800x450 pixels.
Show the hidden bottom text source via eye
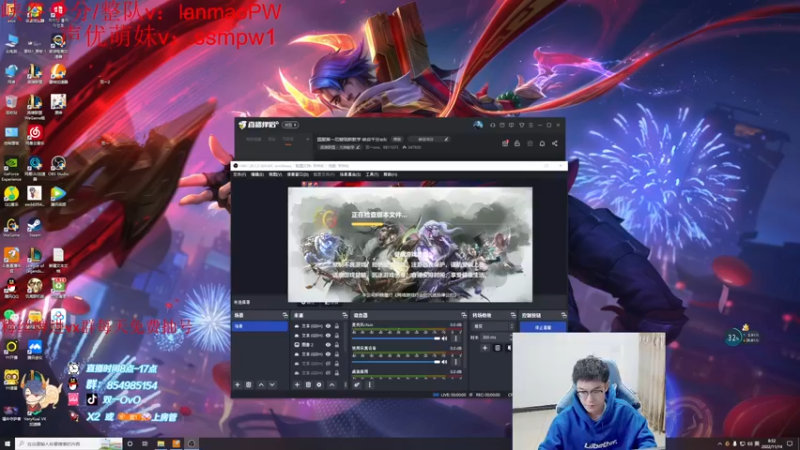point(328,373)
